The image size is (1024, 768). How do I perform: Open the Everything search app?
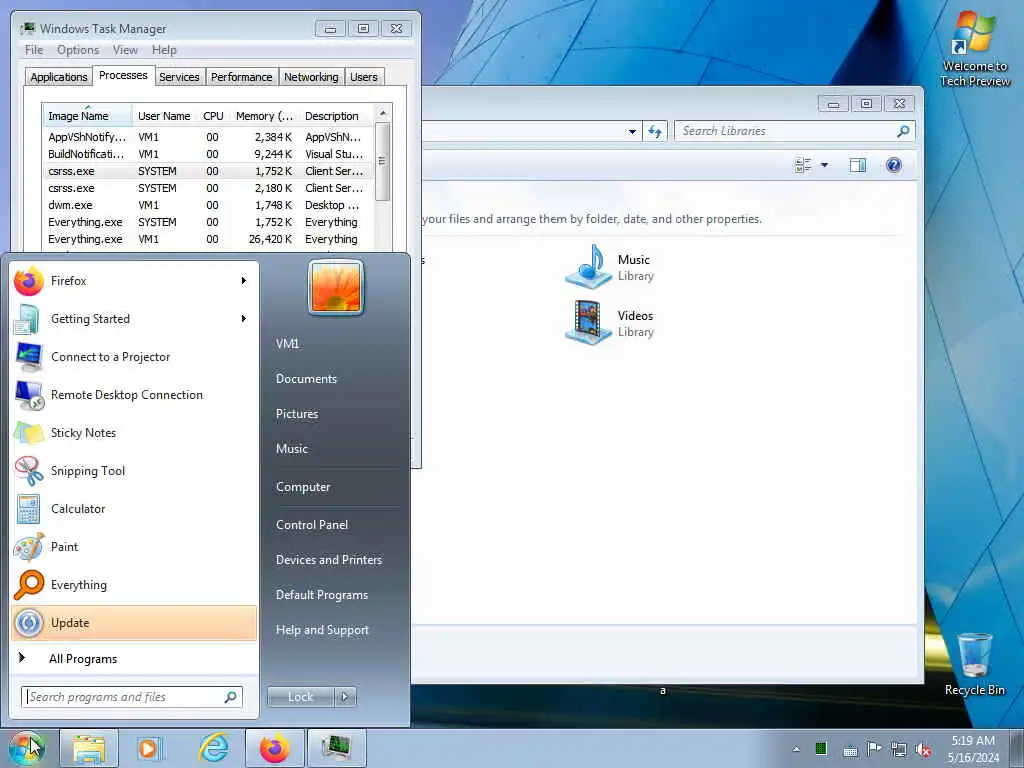click(x=134, y=584)
